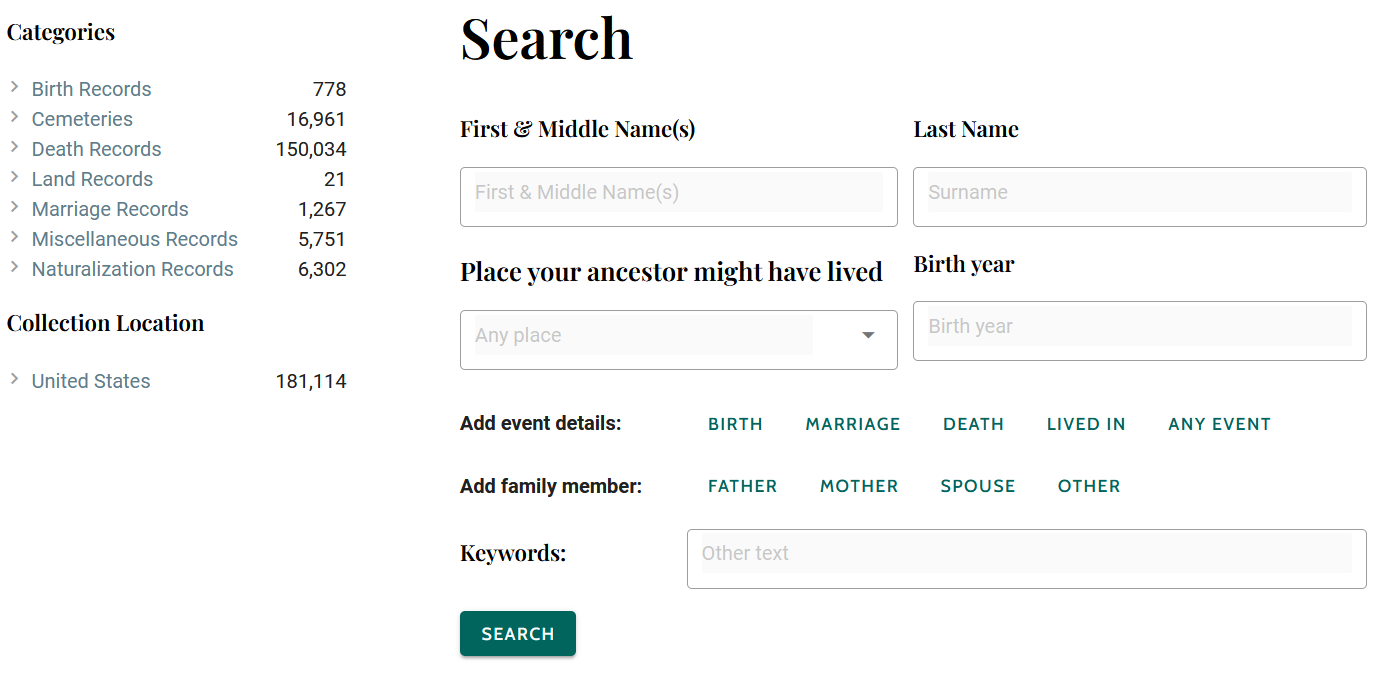Add FATHER as family member

(742, 486)
